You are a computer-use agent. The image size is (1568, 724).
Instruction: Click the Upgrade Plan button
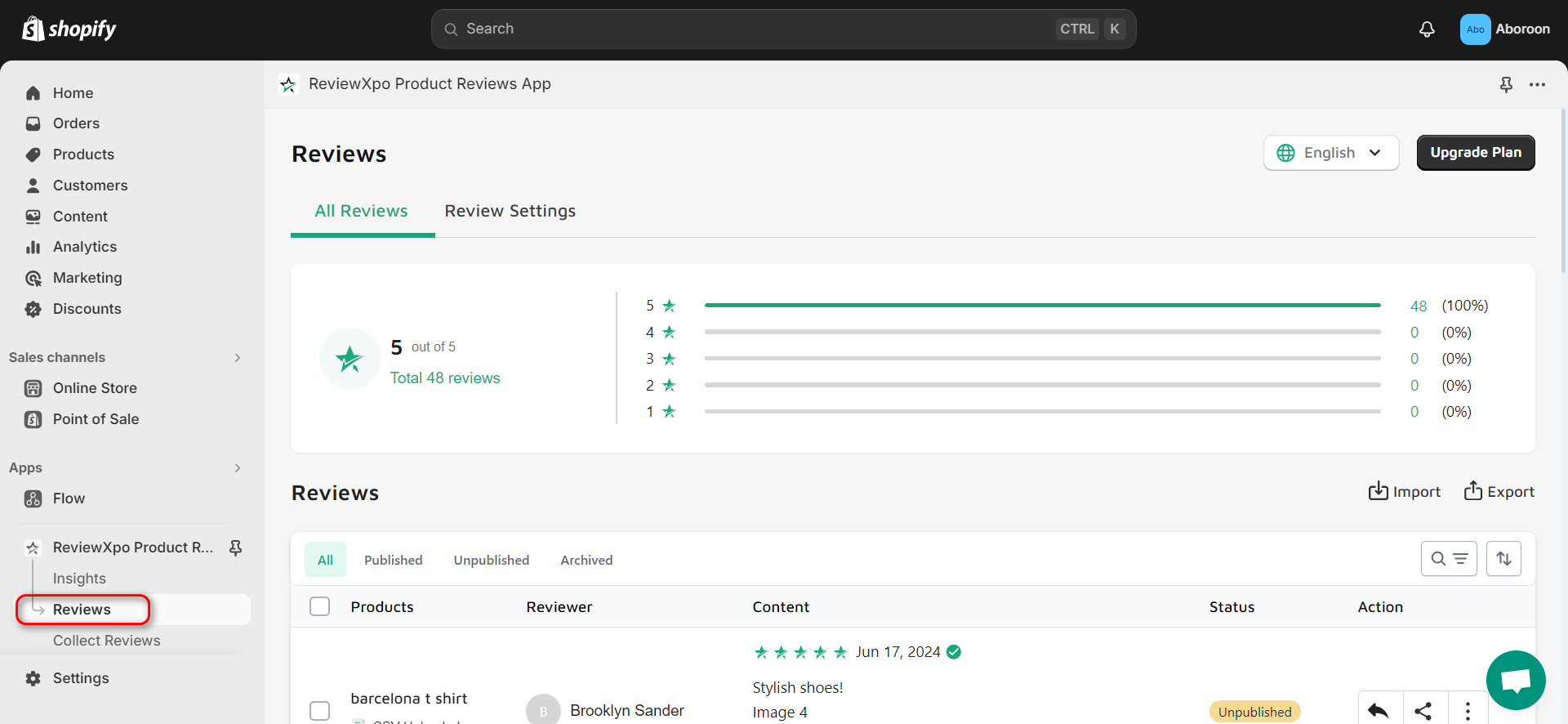(1476, 153)
